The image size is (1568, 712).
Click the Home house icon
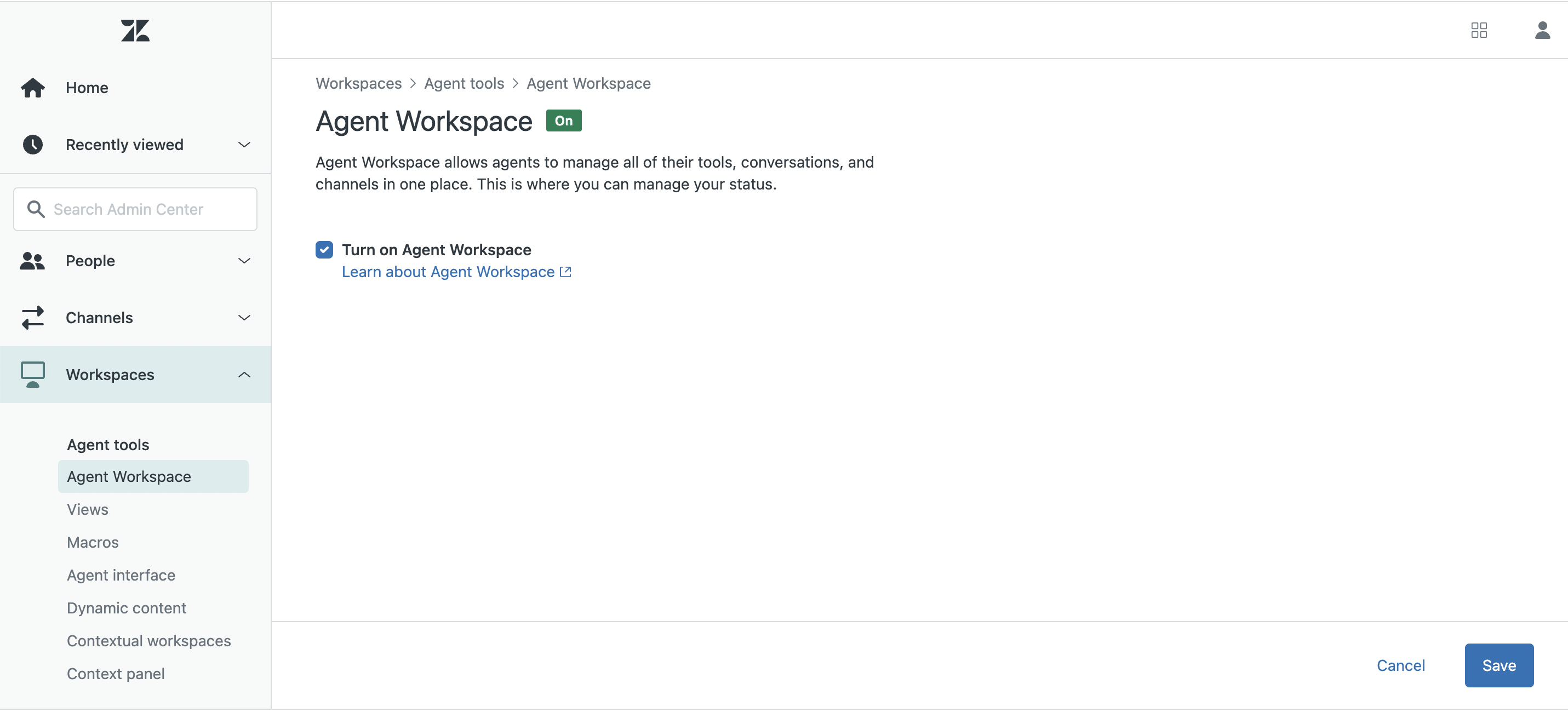point(33,88)
